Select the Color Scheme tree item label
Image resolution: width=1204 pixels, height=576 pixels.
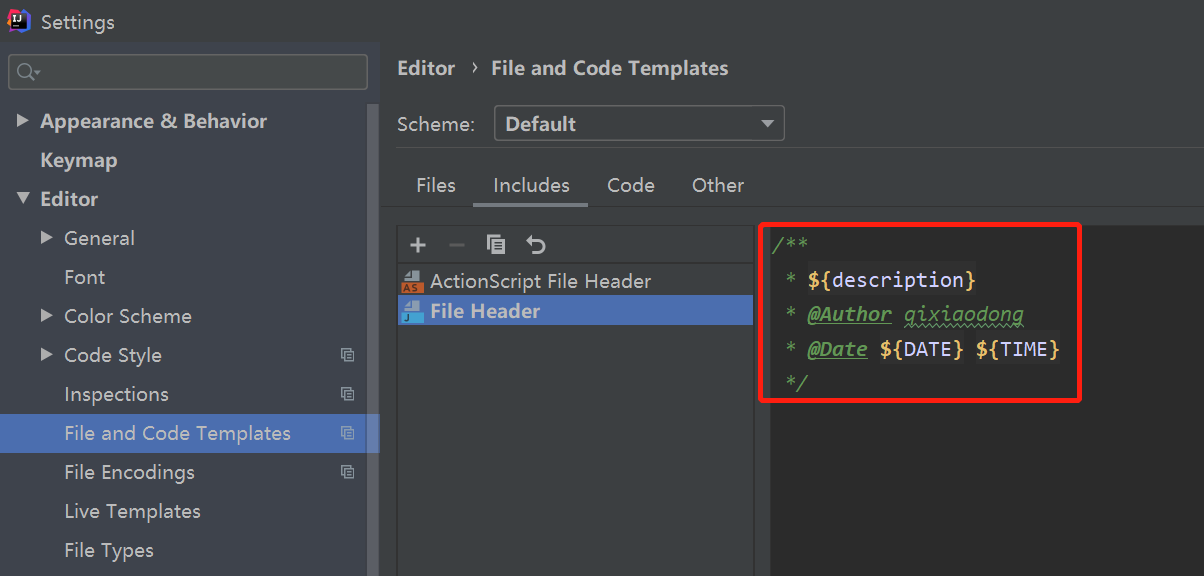128,316
